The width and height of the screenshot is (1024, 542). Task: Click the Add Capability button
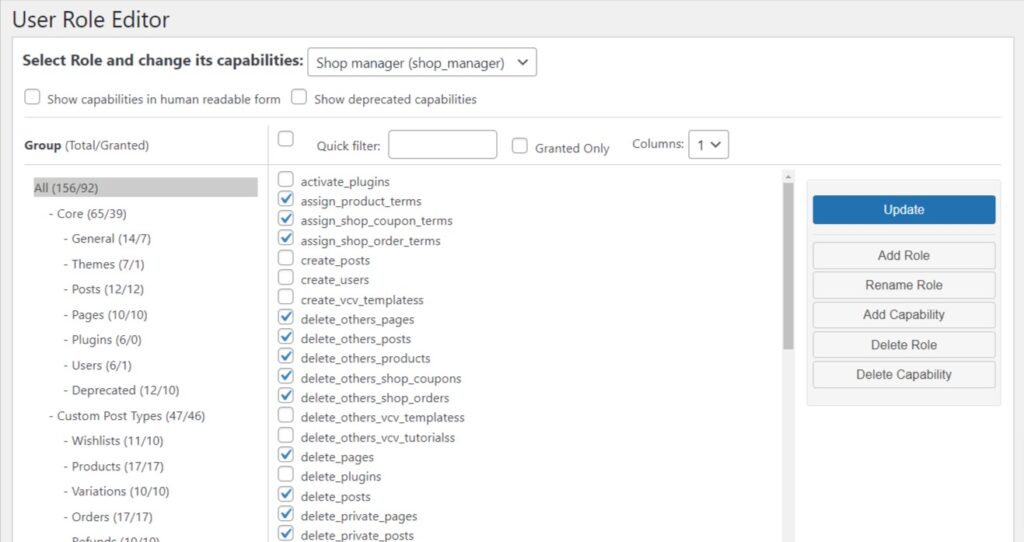[x=903, y=315]
